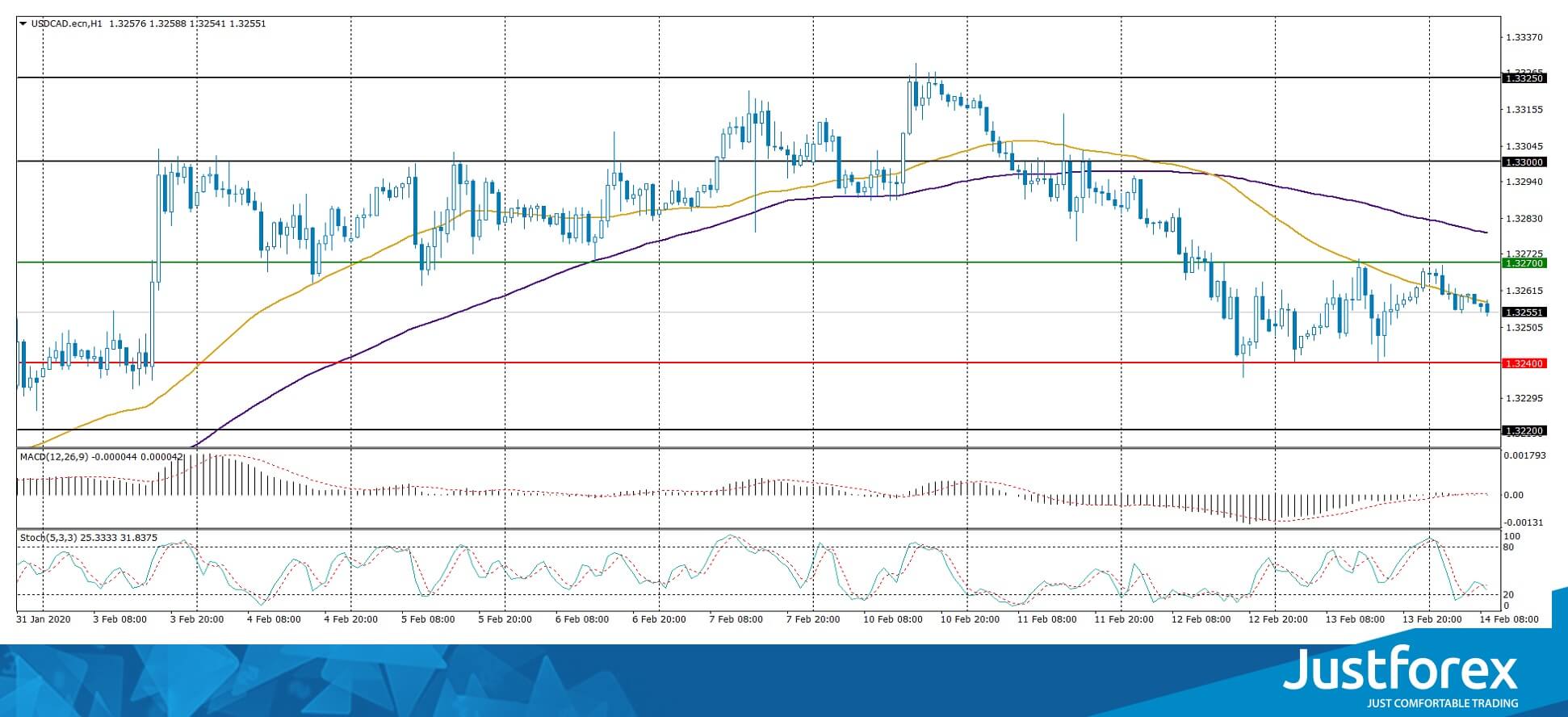Click the 5 Feb 08:00 time label

pyautogui.click(x=428, y=619)
